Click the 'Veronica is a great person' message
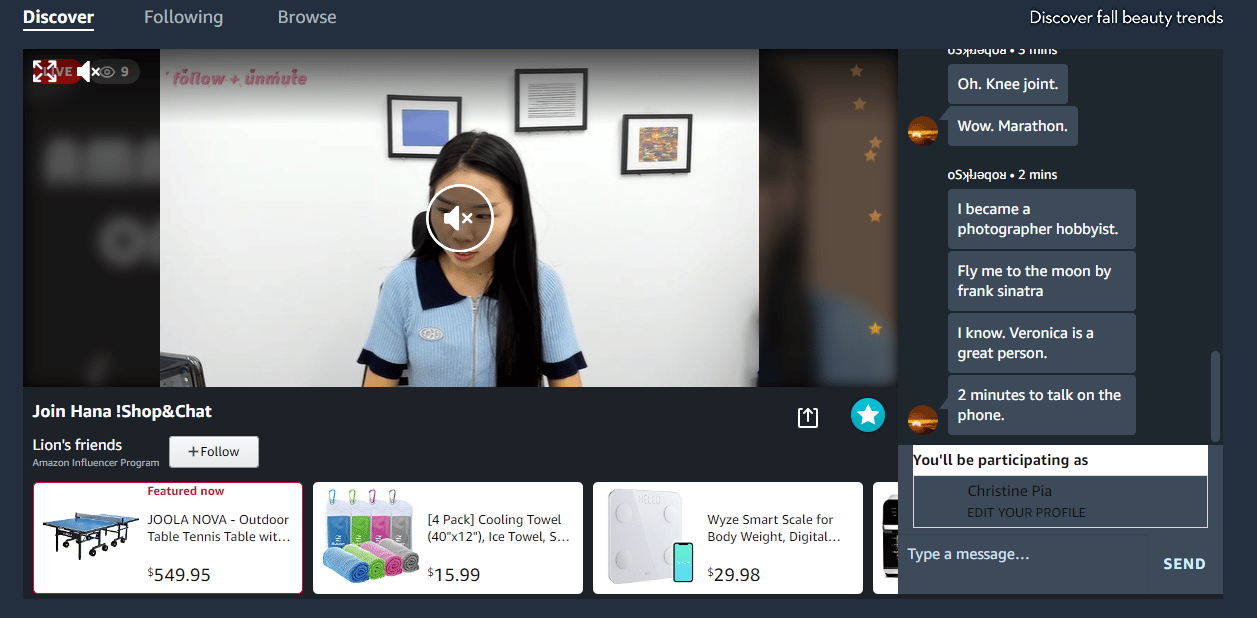The image size is (1257, 618). coord(1041,343)
